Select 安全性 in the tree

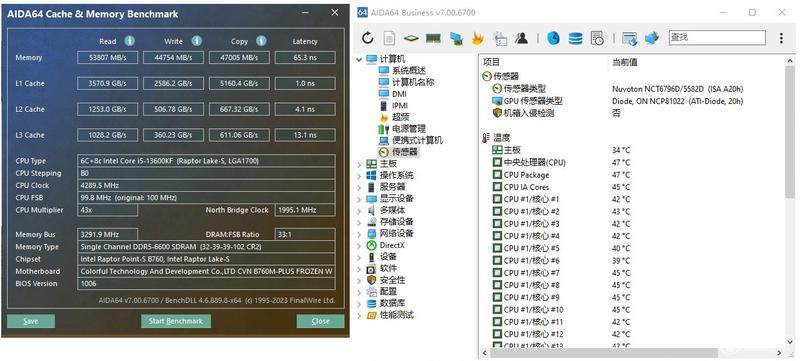(x=392, y=280)
